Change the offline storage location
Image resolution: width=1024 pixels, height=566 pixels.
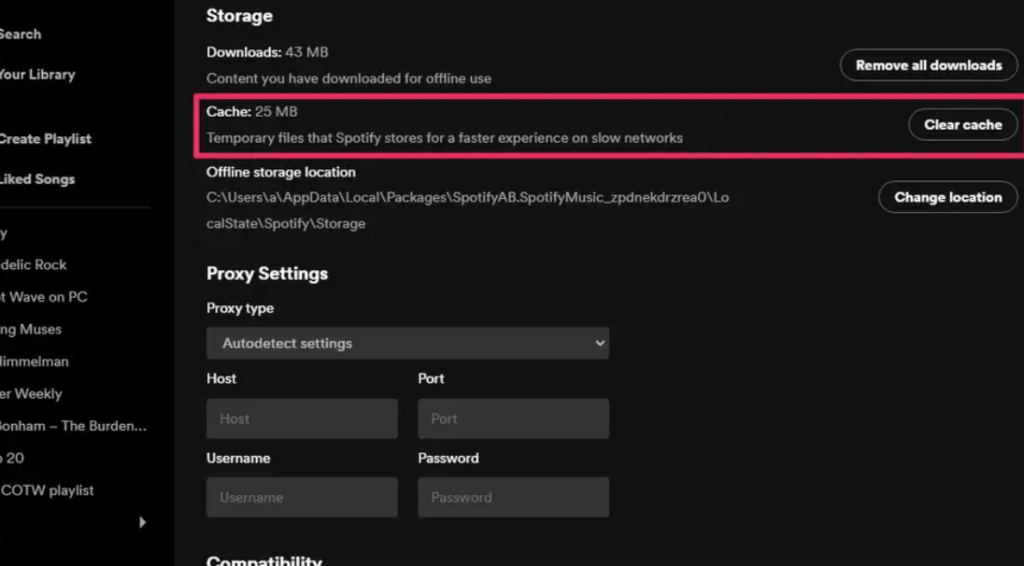click(948, 197)
